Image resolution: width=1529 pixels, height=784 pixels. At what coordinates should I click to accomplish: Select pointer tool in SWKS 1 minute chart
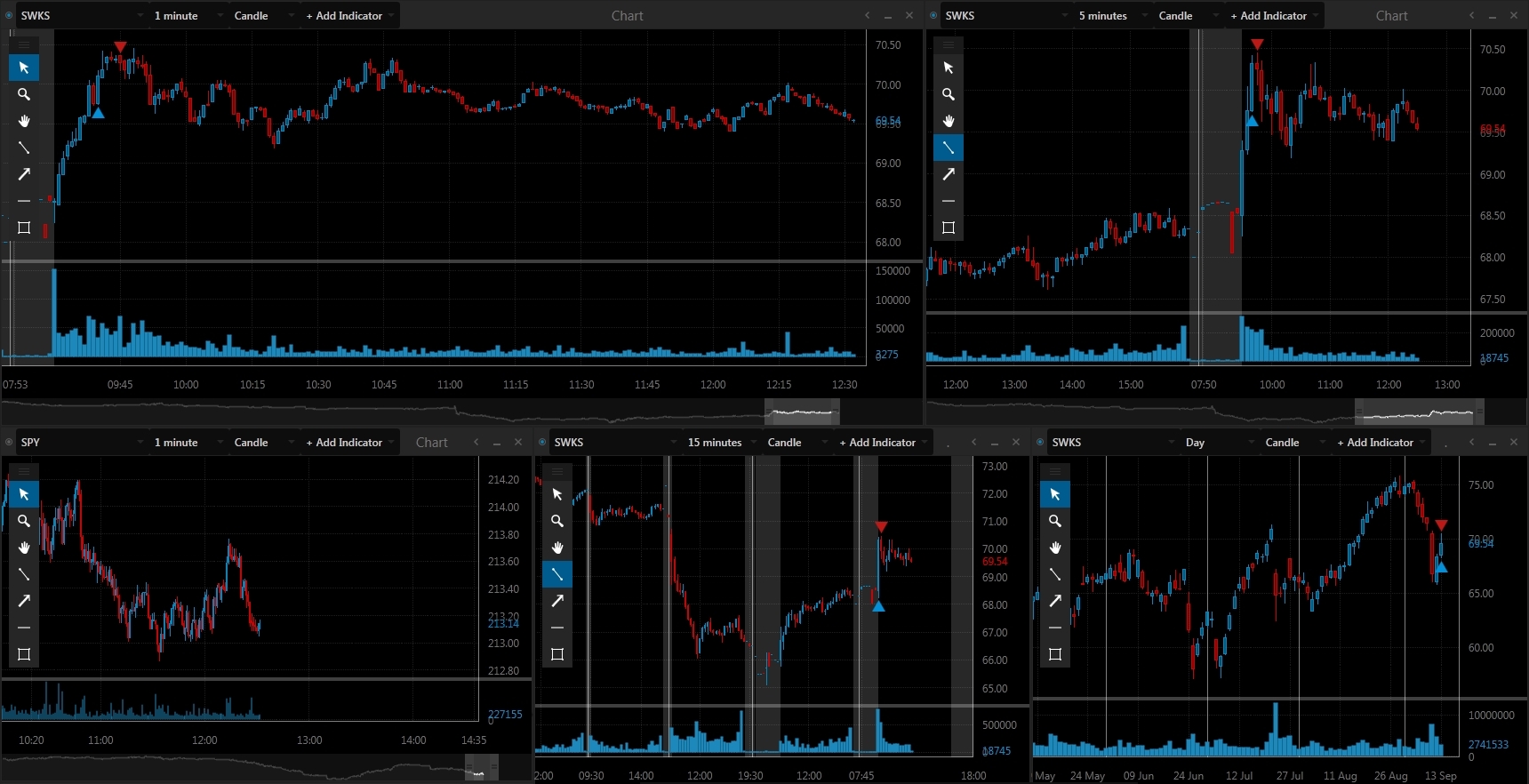24,68
